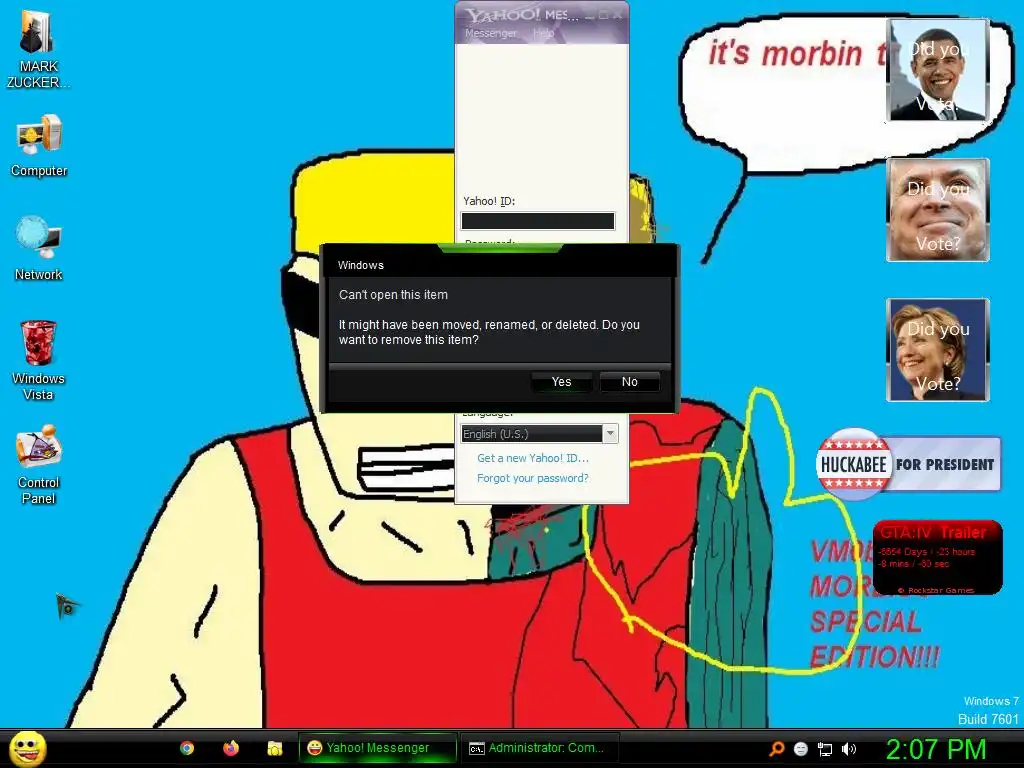Launch Firefox from the taskbar
The image size is (1024, 768).
pos(231,748)
